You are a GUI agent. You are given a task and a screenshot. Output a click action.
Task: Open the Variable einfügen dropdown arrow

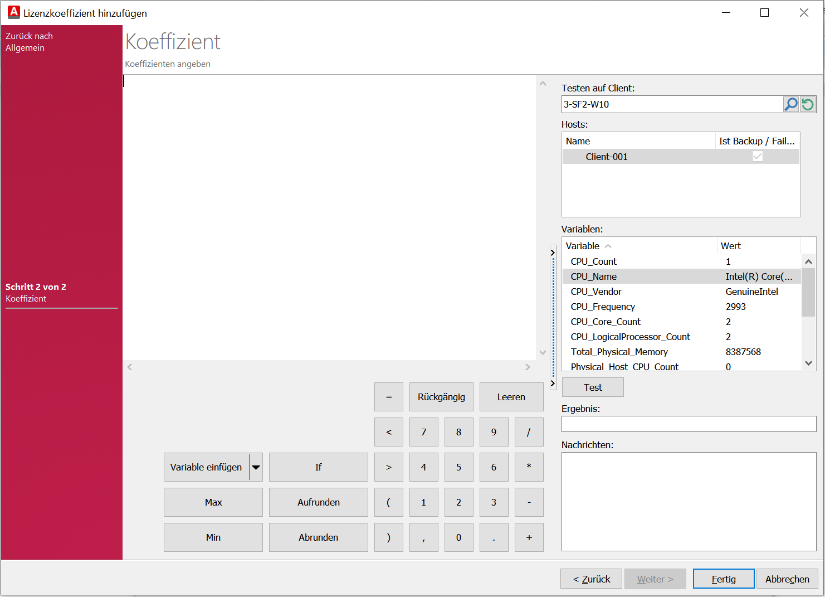click(256, 467)
